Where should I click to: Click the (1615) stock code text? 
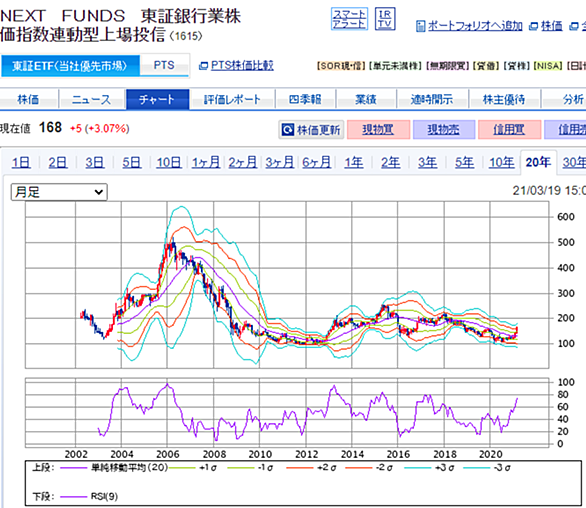[186, 36]
